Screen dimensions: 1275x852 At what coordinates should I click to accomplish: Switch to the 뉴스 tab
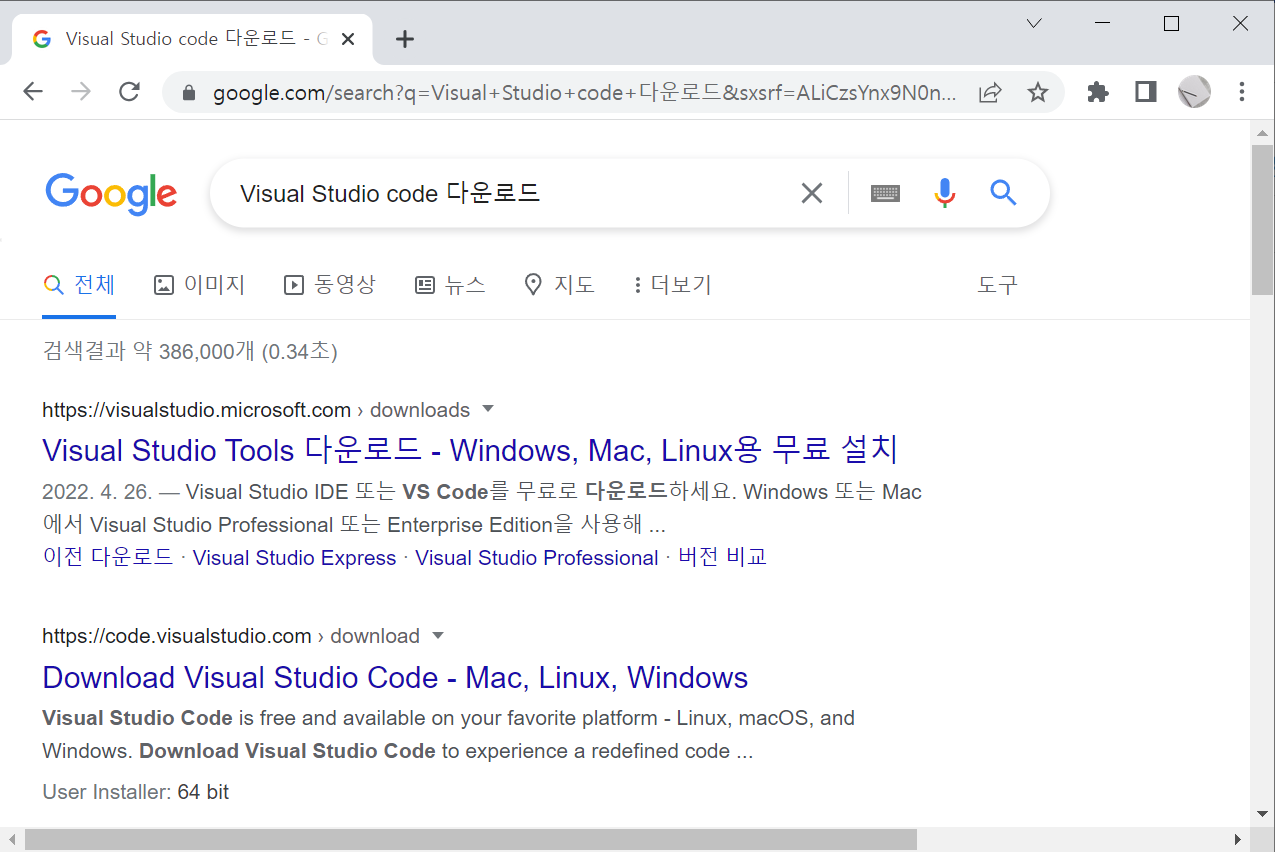tap(450, 285)
